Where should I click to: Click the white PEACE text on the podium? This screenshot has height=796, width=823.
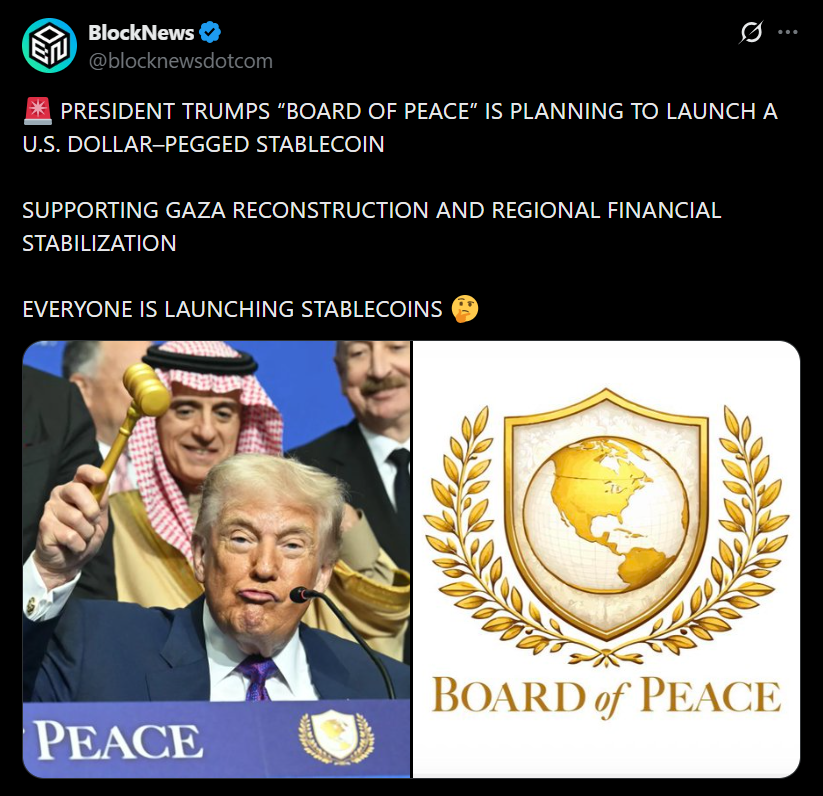point(118,740)
